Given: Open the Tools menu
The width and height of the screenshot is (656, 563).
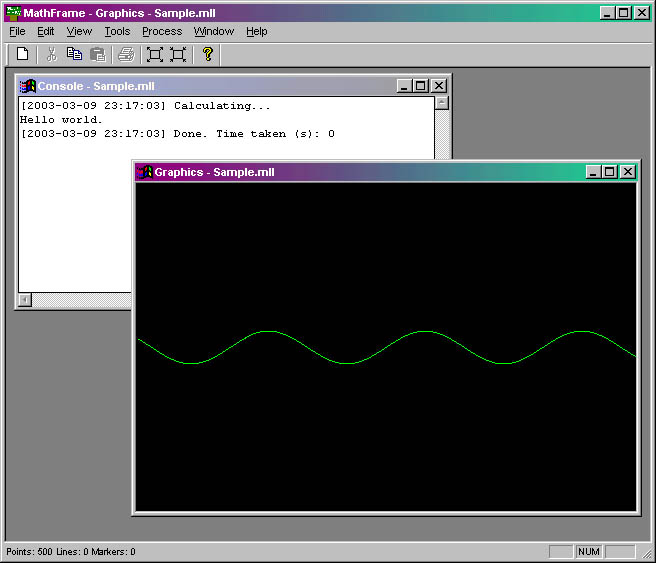Looking at the screenshot, I should [x=117, y=31].
